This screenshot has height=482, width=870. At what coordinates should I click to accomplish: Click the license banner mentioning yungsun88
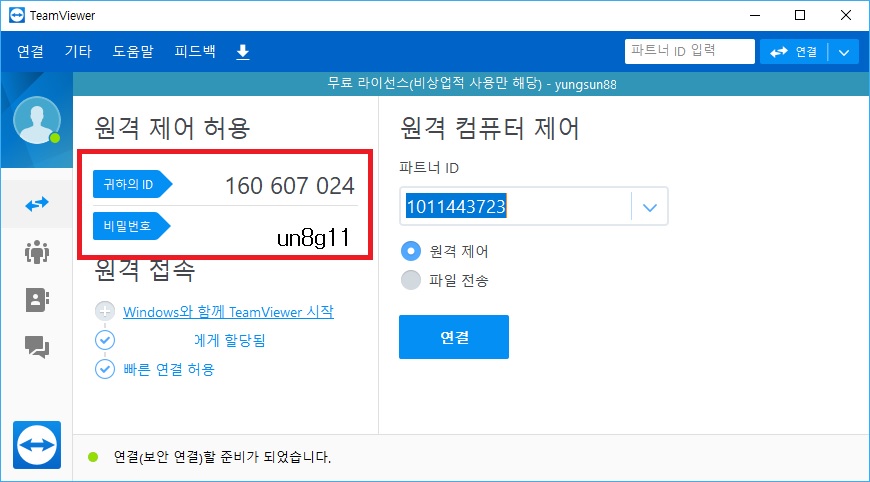(x=472, y=84)
